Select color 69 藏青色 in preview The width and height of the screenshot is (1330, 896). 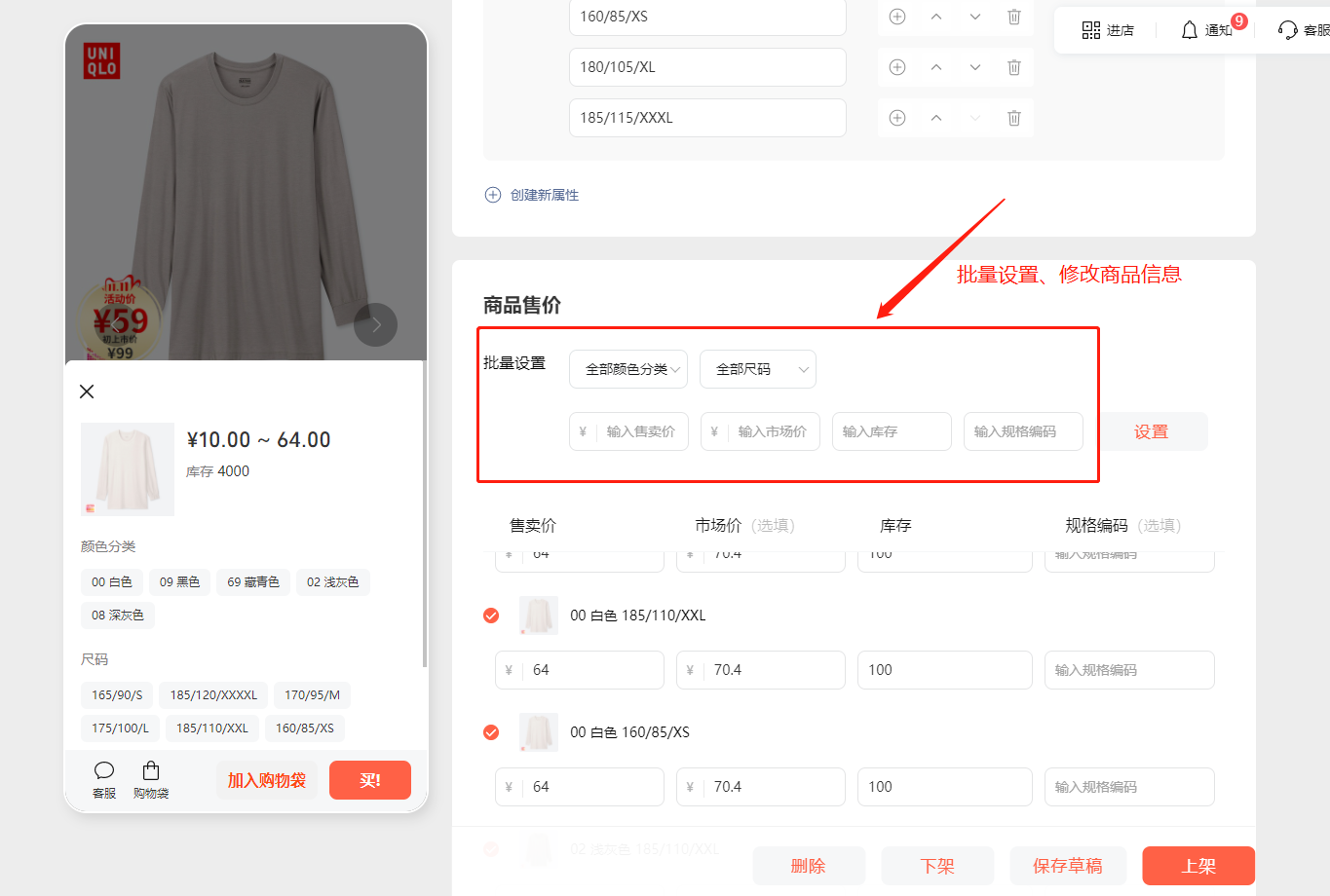253,582
